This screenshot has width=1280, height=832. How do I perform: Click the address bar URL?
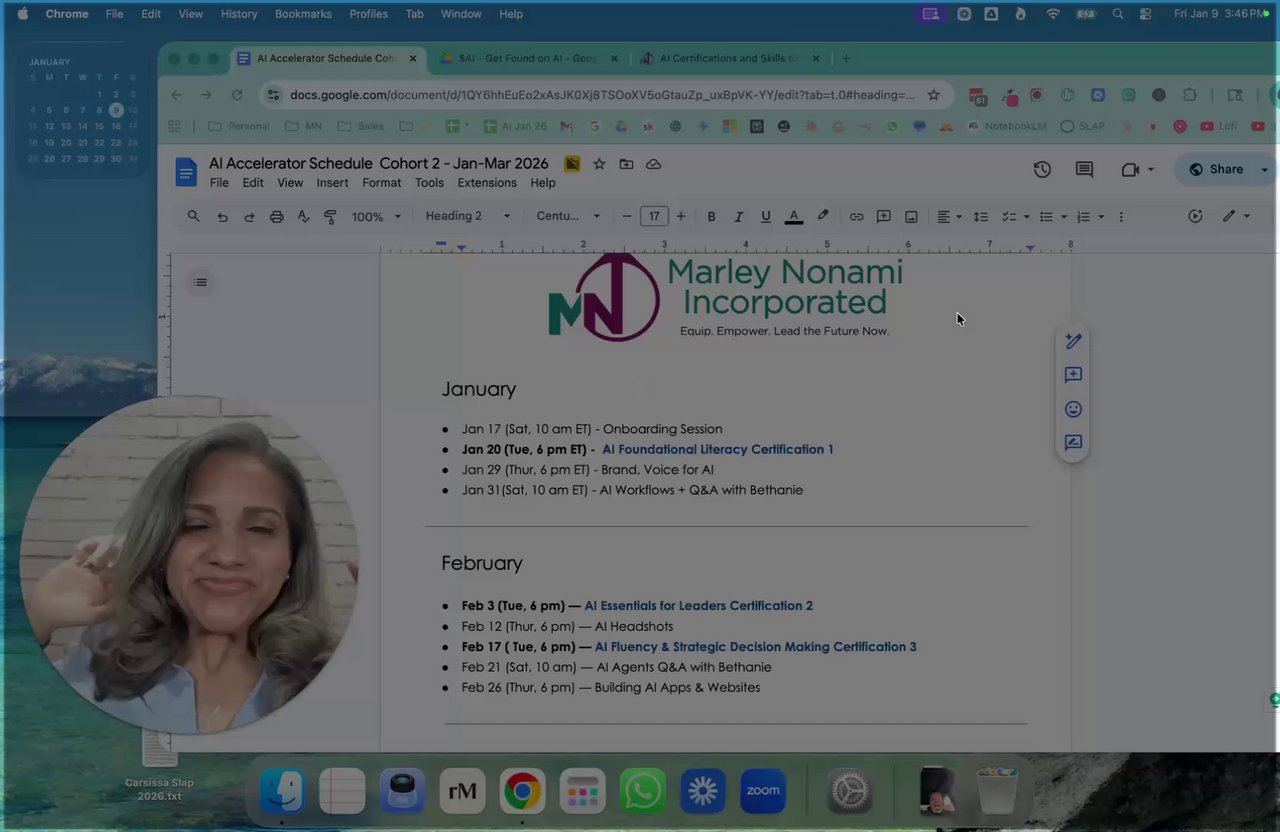(602, 95)
